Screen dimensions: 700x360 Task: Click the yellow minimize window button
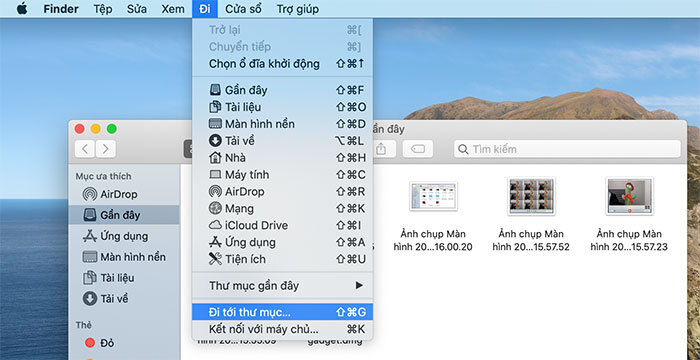(96, 129)
